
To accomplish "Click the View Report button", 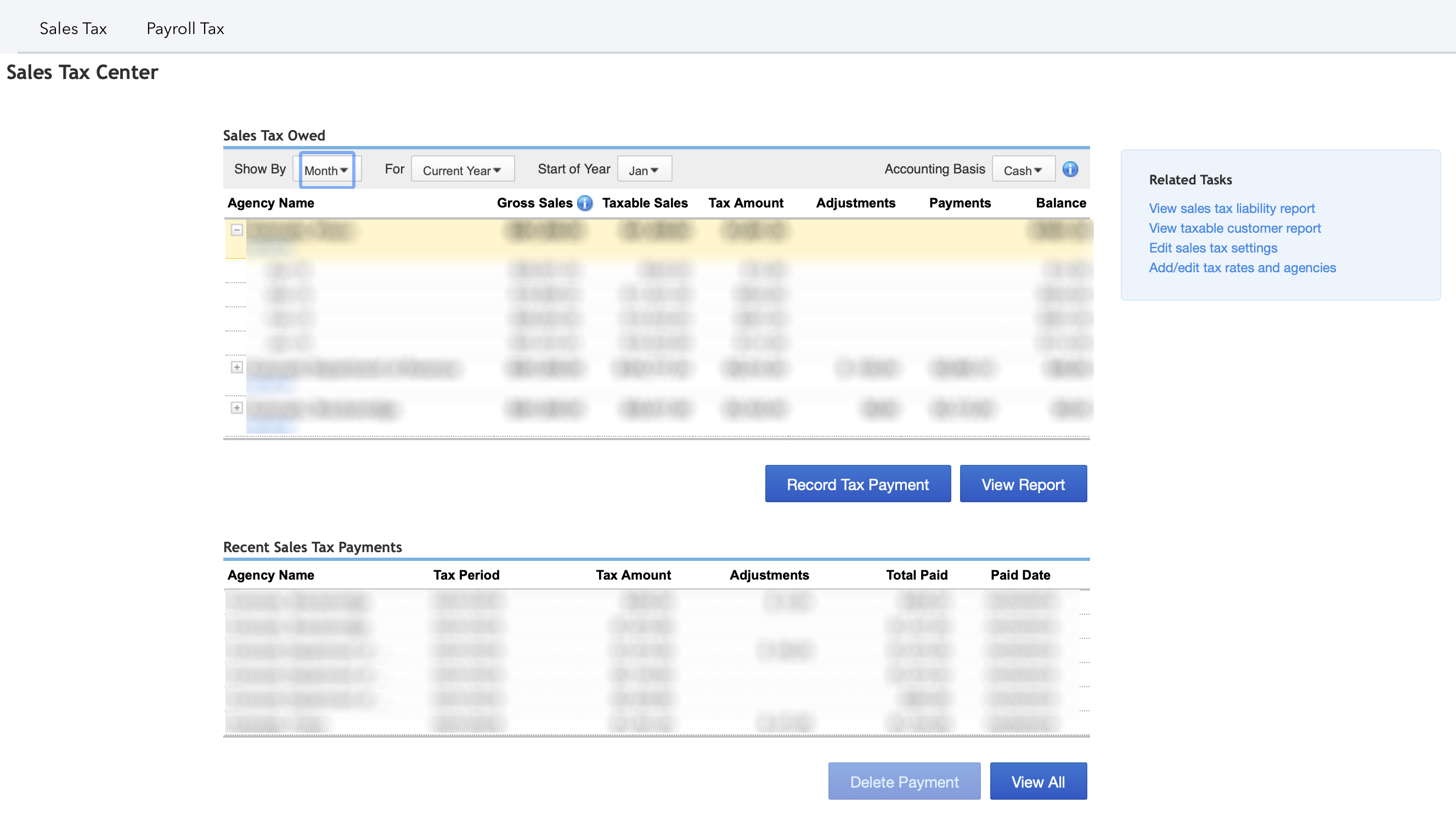I will click(1023, 484).
